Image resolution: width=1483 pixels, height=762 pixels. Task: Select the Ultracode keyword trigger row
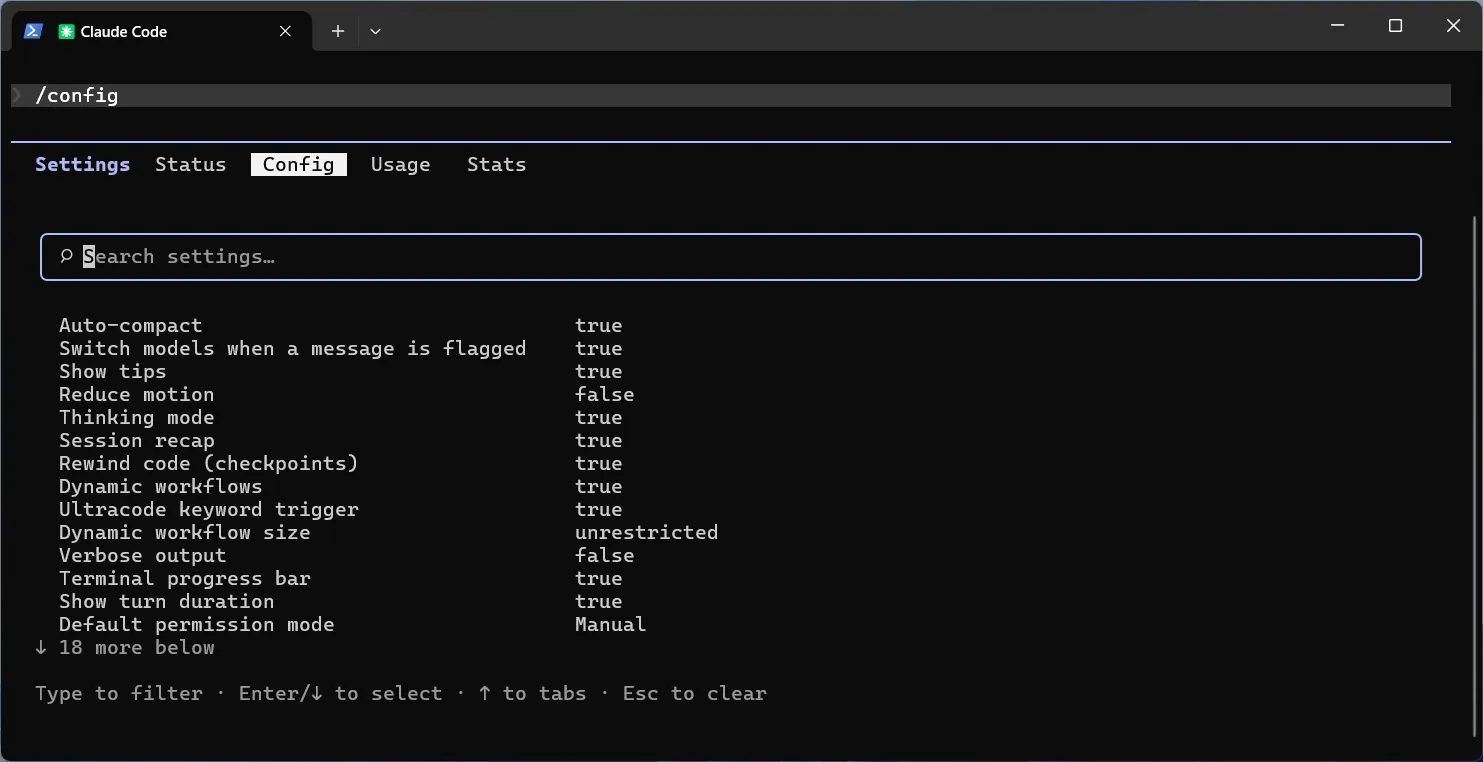tap(341, 510)
